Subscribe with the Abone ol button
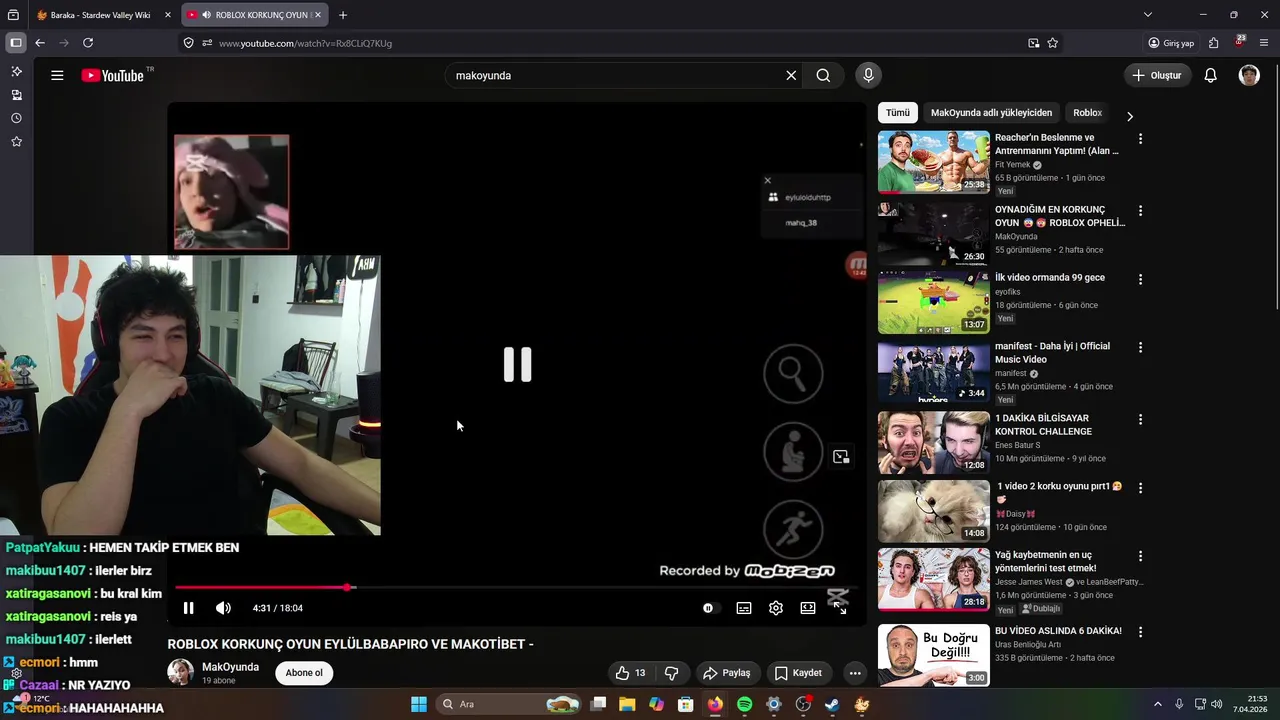This screenshot has width=1280, height=720. click(304, 673)
